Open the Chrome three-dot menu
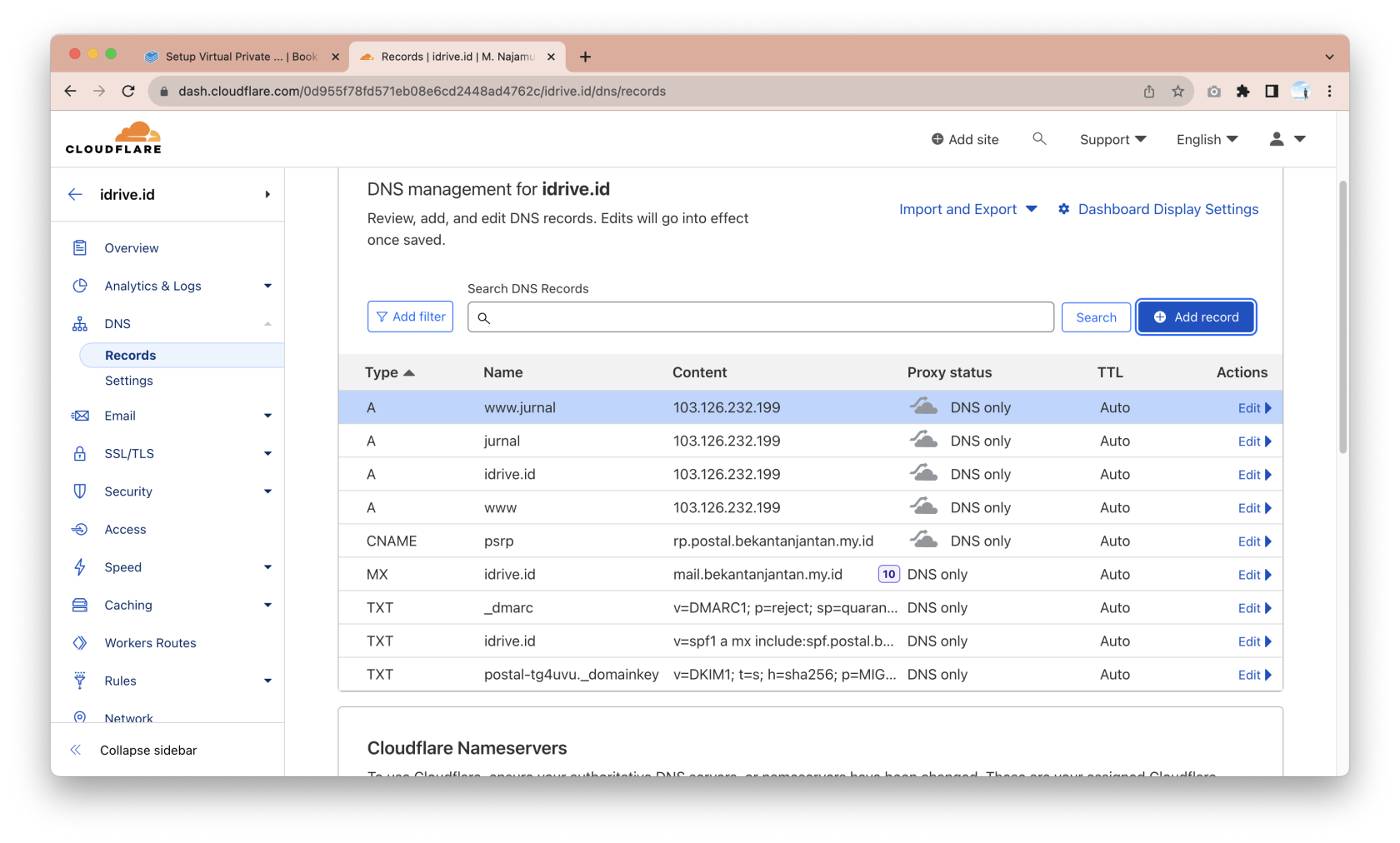Image resolution: width=1400 pixels, height=843 pixels. (x=1329, y=91)
